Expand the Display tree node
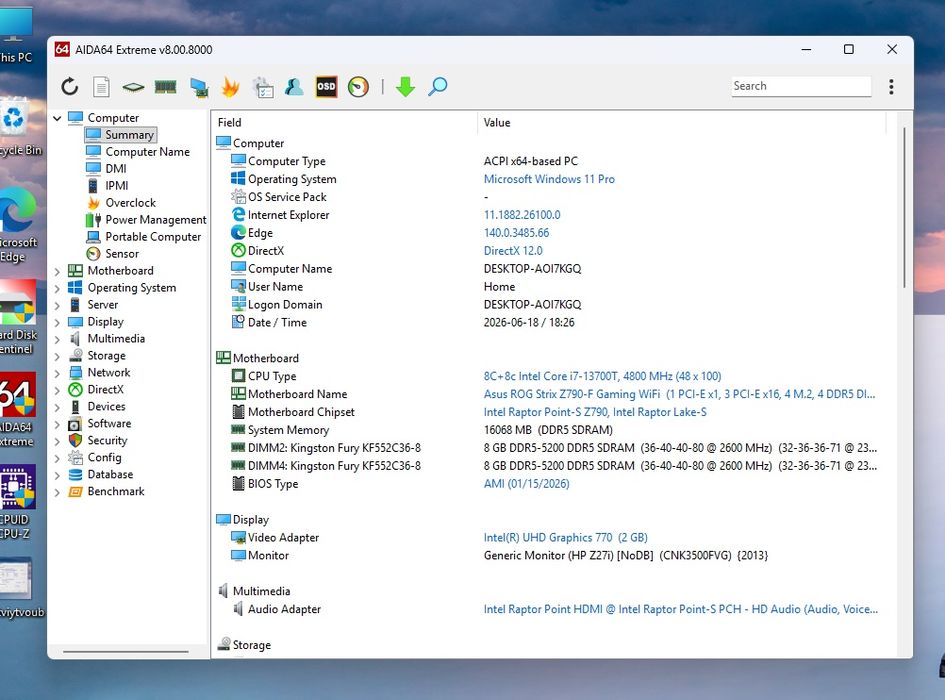The image size is (945, 700). [57, 323]
